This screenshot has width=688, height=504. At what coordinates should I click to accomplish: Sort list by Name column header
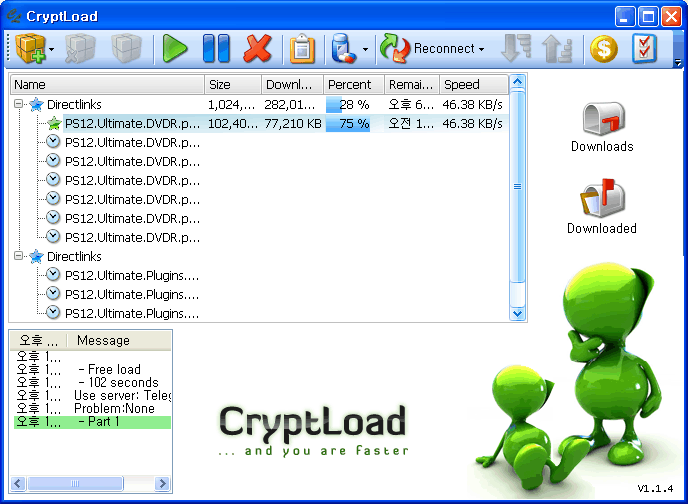107,84
